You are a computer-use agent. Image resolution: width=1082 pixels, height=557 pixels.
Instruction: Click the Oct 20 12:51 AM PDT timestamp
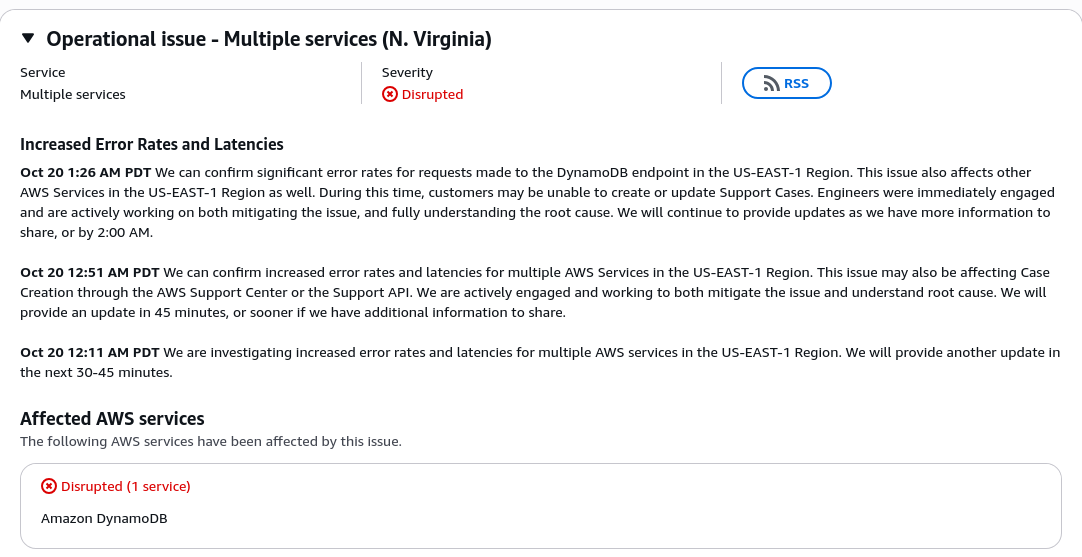[90, 272]
